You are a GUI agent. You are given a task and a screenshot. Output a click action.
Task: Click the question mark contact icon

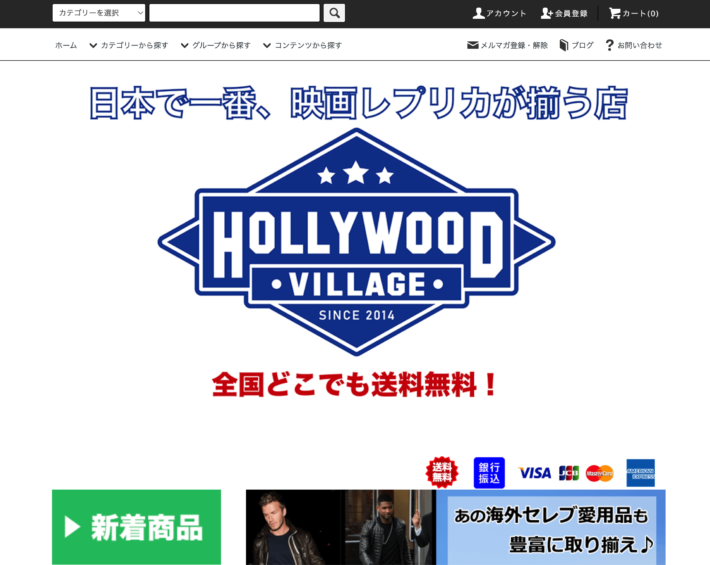click(x=609, y=45)
